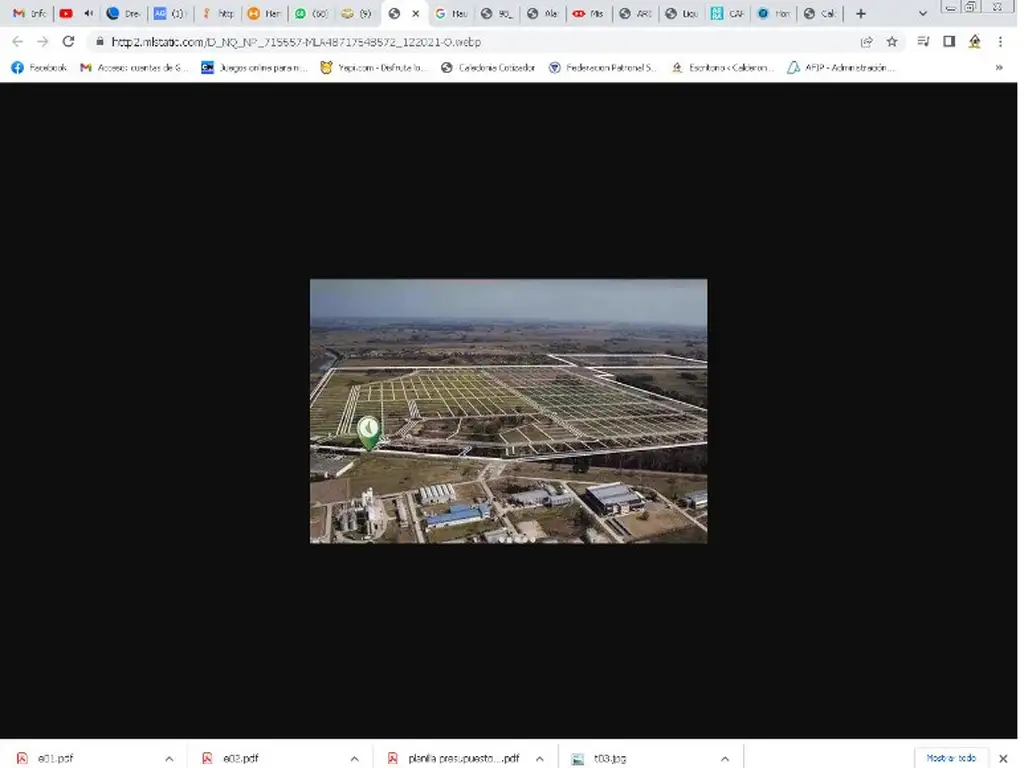This screenshot has width=1024, height=768.
Task: Click the new tab plus button
Action: click(860, 14)
